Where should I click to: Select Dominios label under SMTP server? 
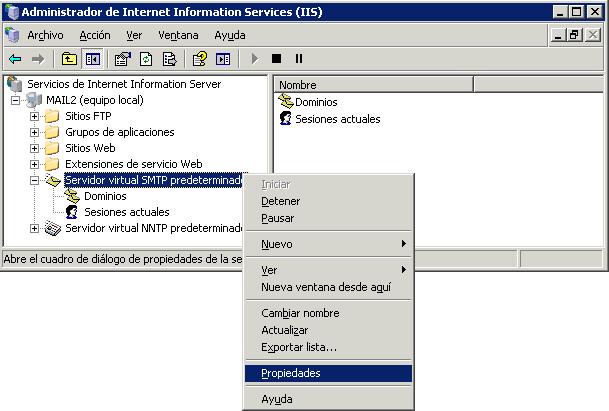pyautogui.click(x=105, y=196)
